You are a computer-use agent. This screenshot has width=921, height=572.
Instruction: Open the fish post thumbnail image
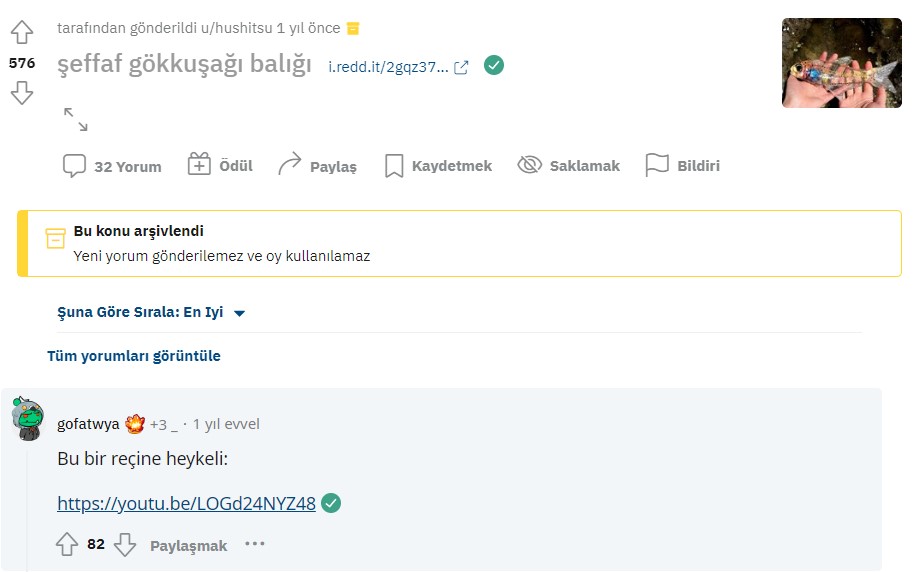coord(841,62)
